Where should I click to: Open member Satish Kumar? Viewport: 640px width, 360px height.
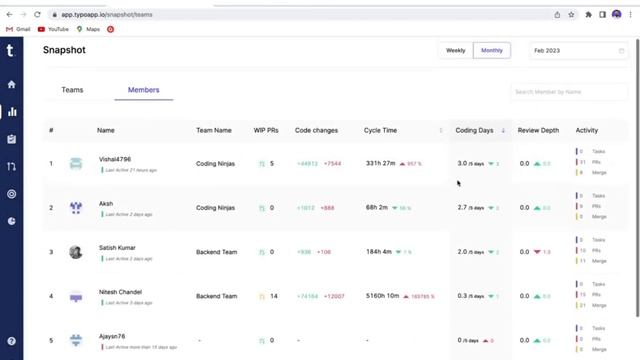[117, 248]
